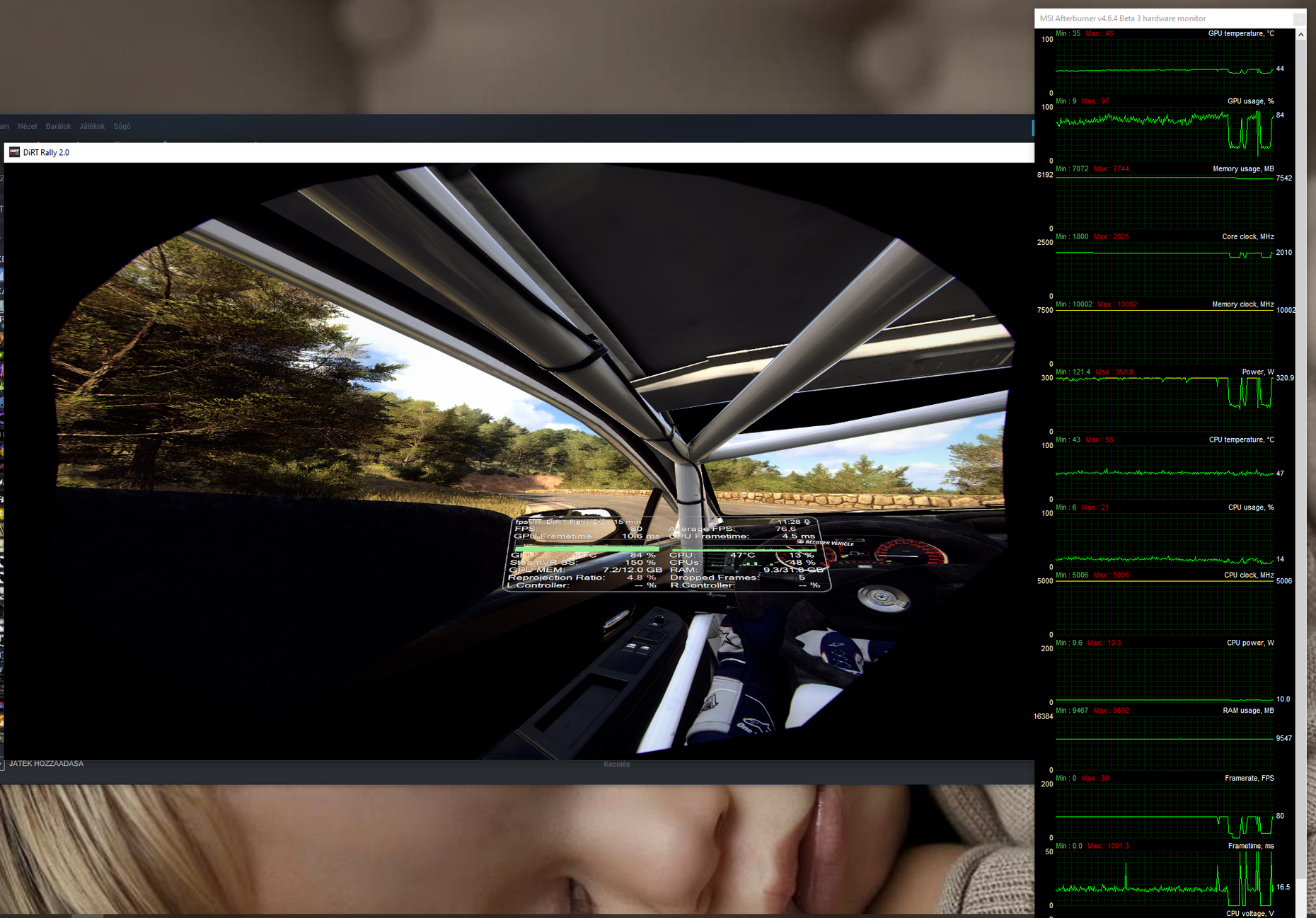Click the current RAM usage value 9547
1316x918 pixels.
1283,738
